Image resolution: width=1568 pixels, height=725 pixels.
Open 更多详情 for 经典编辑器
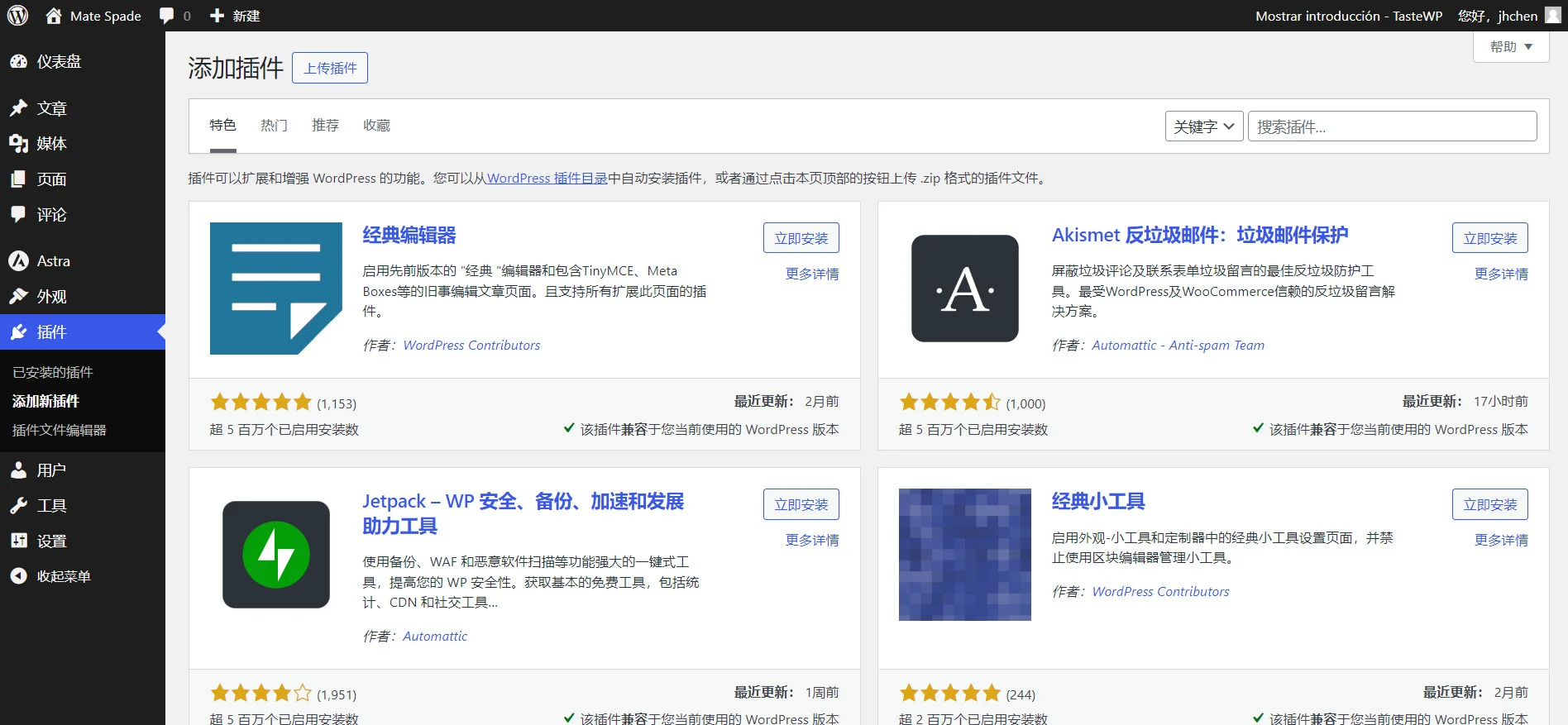coord(812,274)
